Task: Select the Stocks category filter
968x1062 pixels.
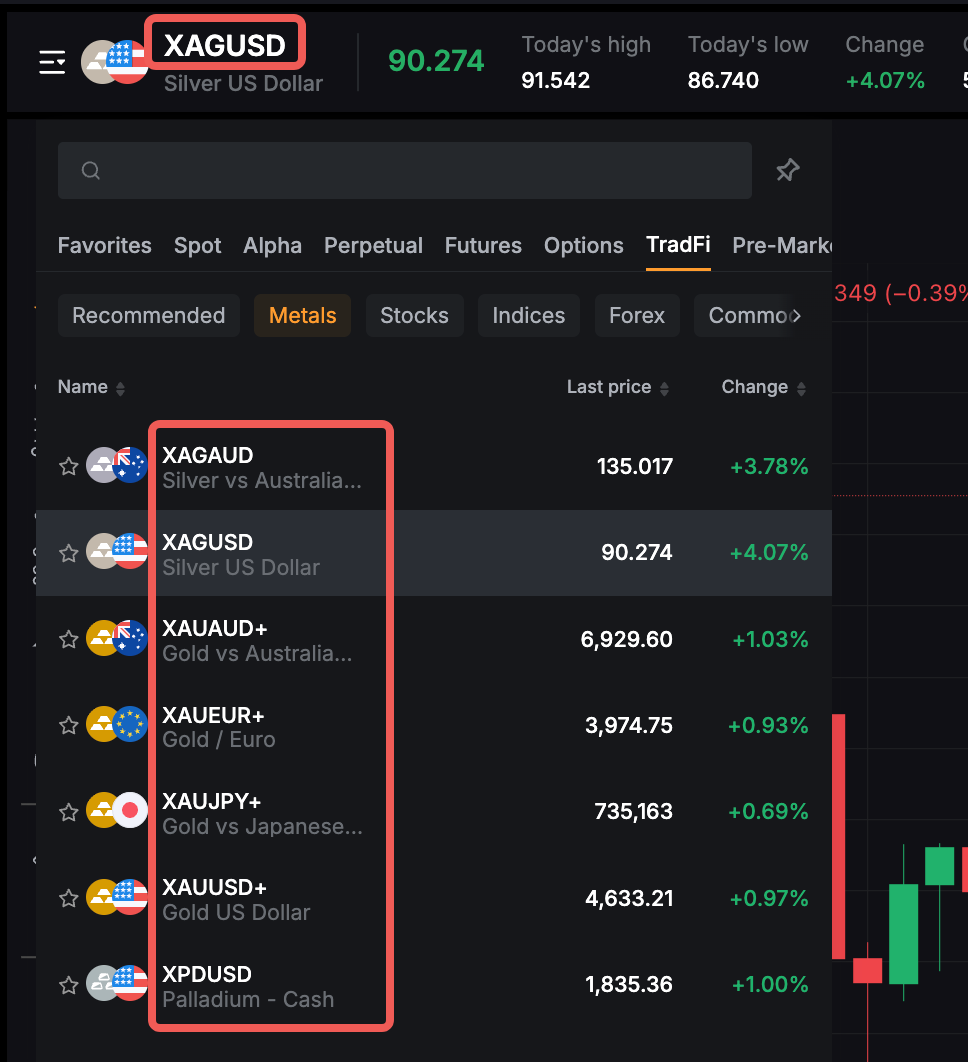Action: [414, 316]
